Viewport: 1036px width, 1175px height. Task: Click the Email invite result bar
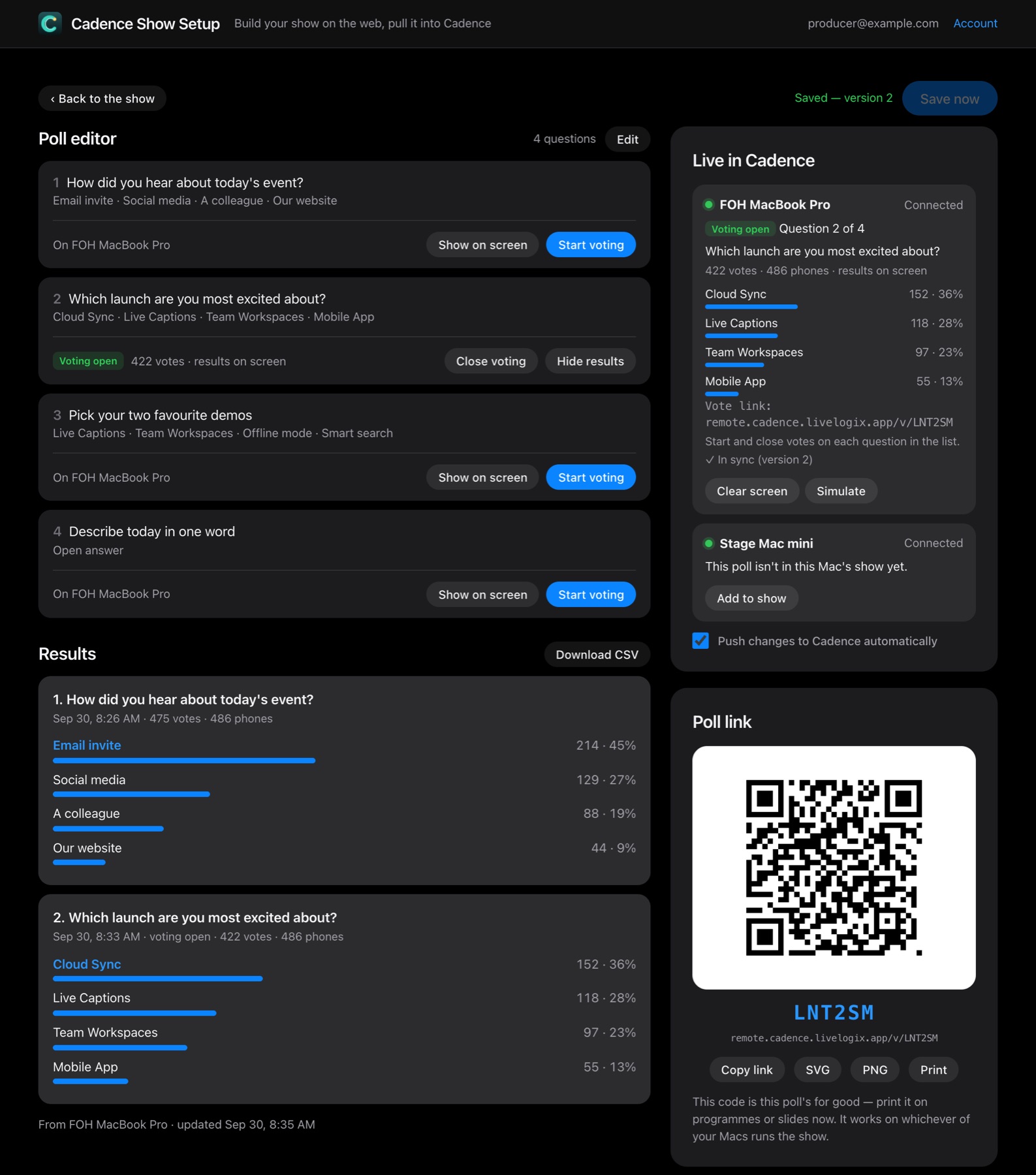point(184,760)
